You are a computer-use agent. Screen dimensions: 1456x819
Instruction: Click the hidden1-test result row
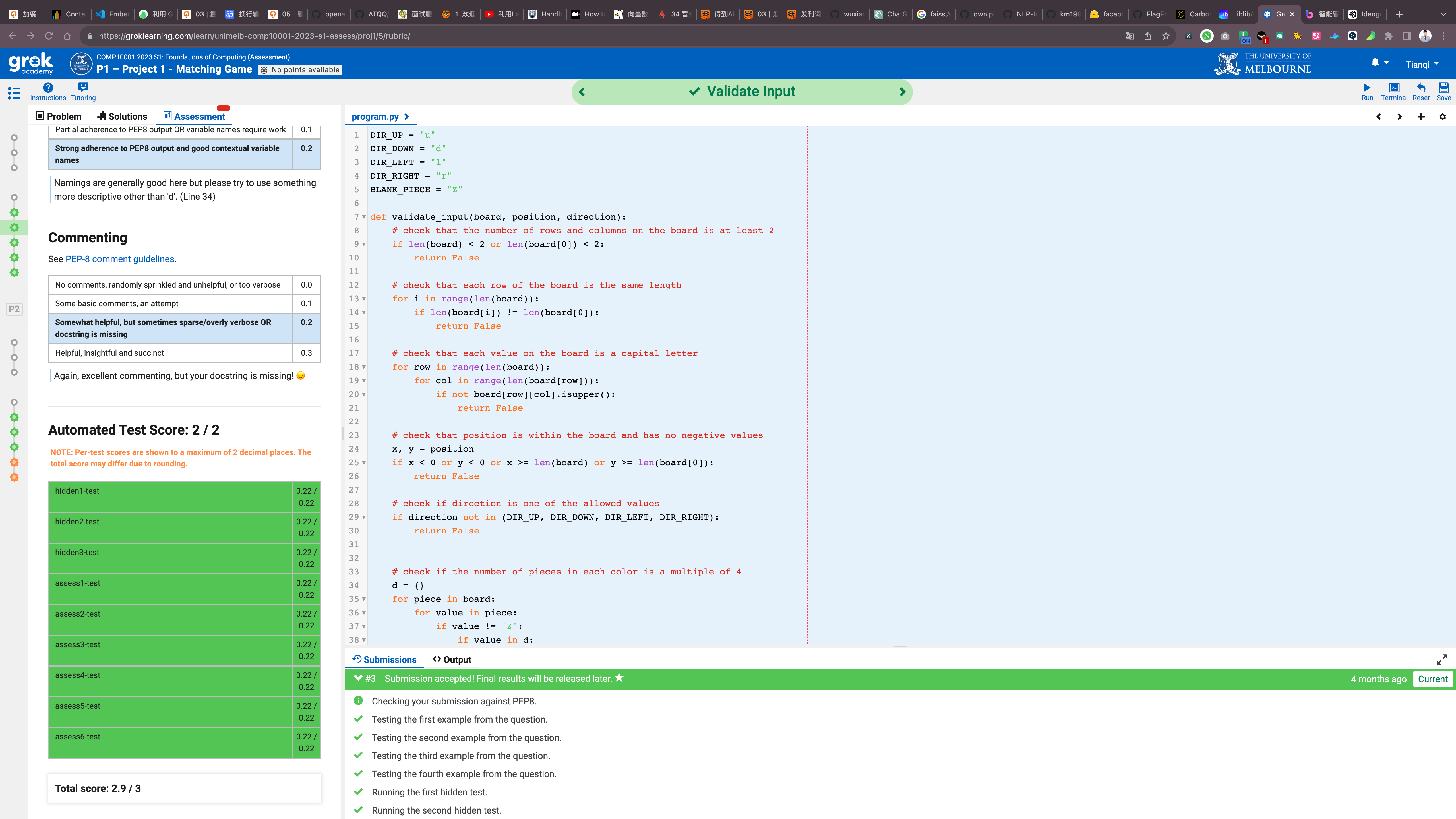tap(185, 497)
